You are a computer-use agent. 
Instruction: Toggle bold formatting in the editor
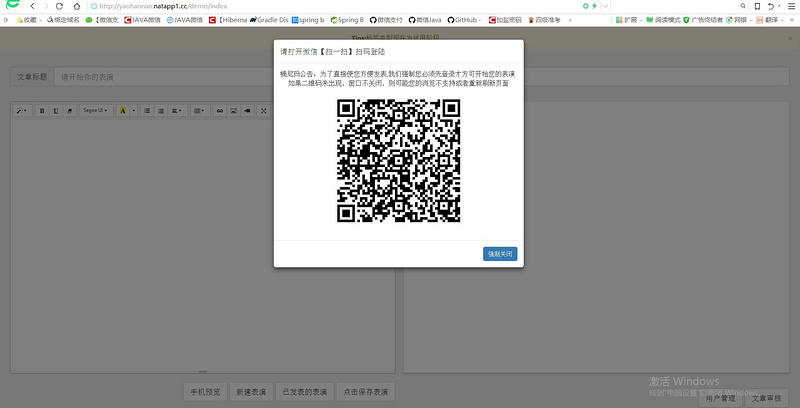pyautogui.click(x=42, y=111)
